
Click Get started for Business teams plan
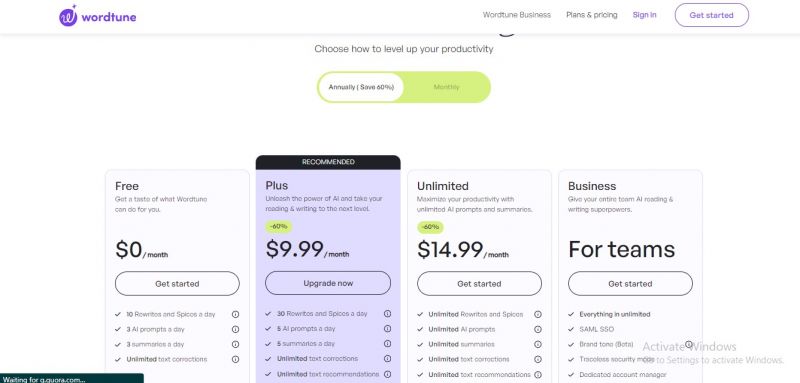pyautogui.click(x=630, y=284)
